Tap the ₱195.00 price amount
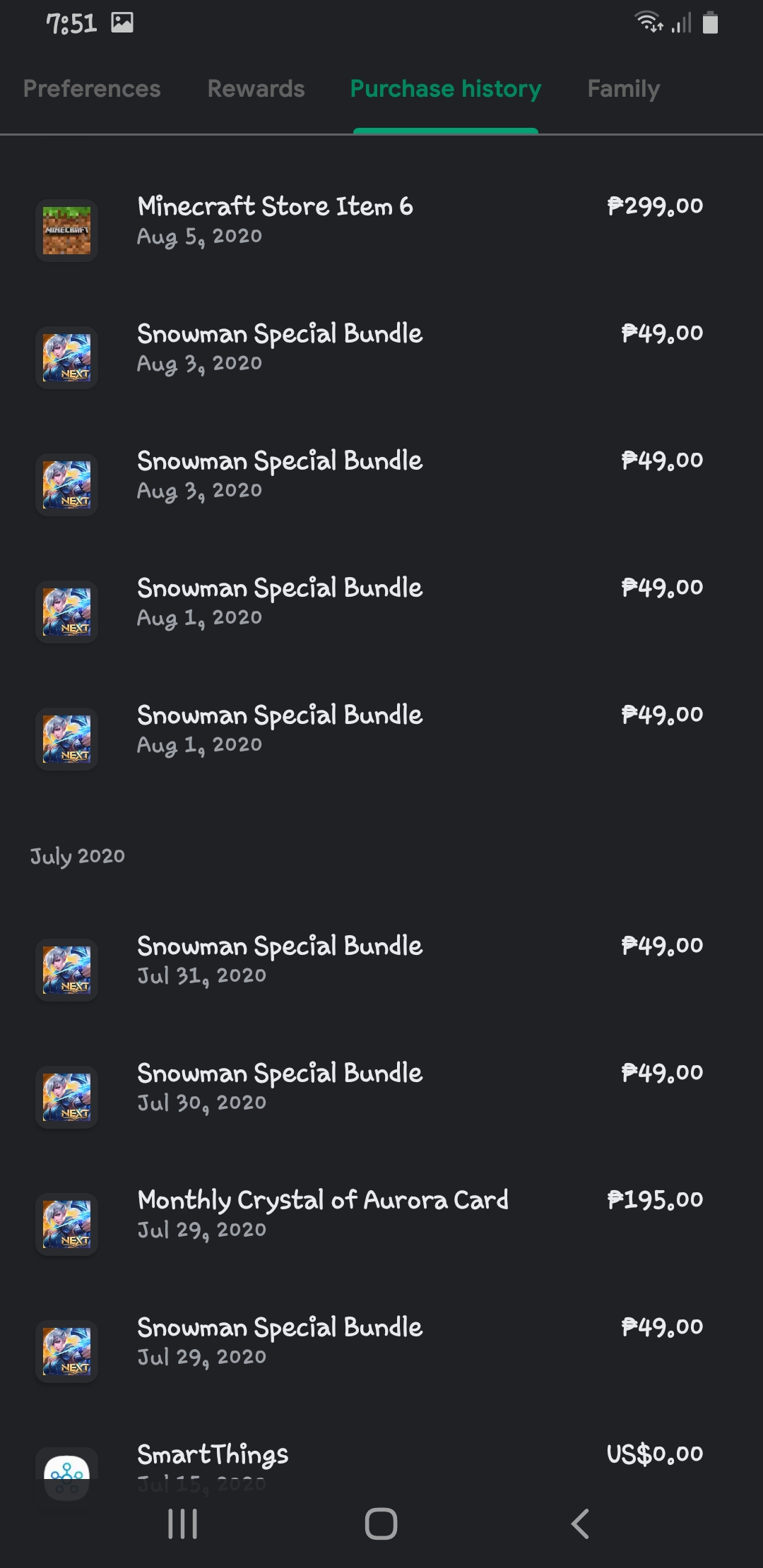763x1568 pixels. tap(655, 1200)
